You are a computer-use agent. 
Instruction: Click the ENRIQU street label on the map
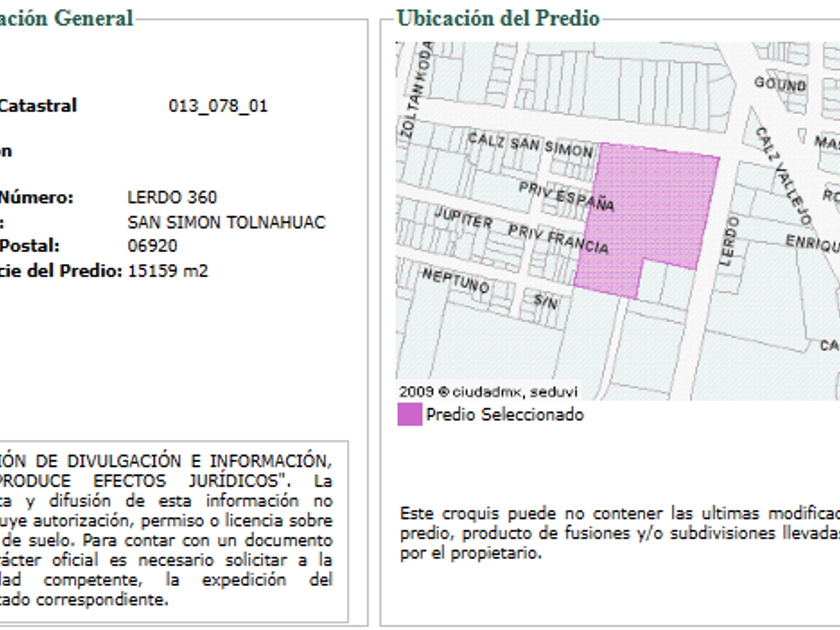point(812,243)
